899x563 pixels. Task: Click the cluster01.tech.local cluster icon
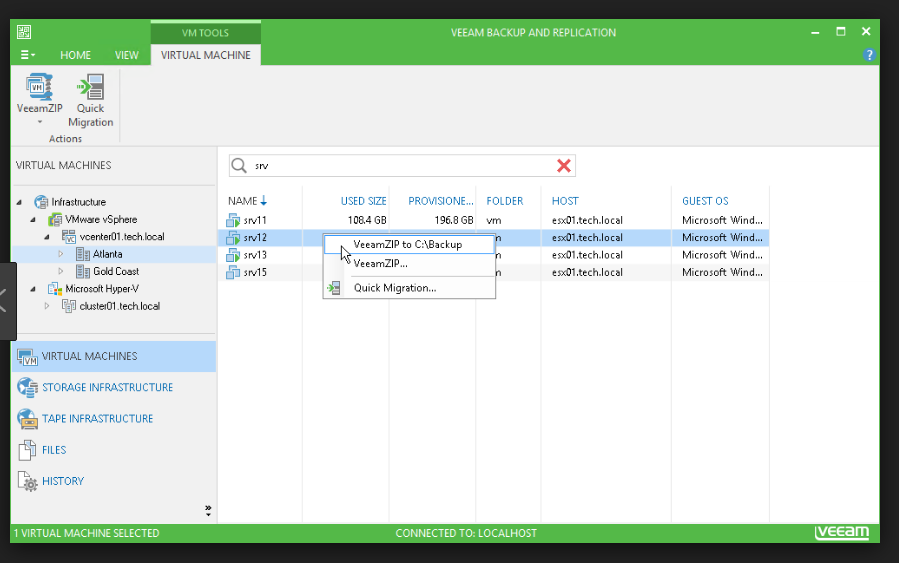click(x=69, y=306)
